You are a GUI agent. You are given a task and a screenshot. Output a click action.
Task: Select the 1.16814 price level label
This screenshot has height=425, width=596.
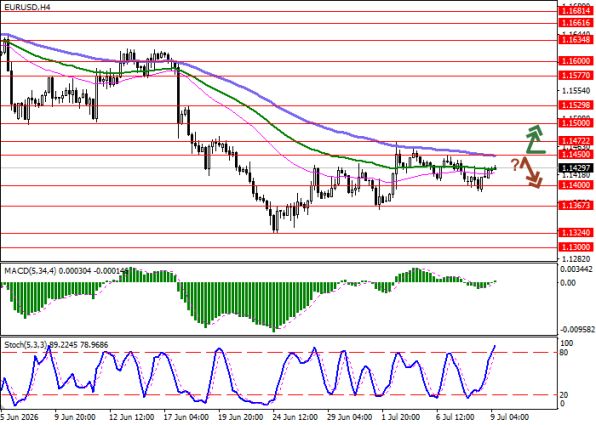coord(576,11)
